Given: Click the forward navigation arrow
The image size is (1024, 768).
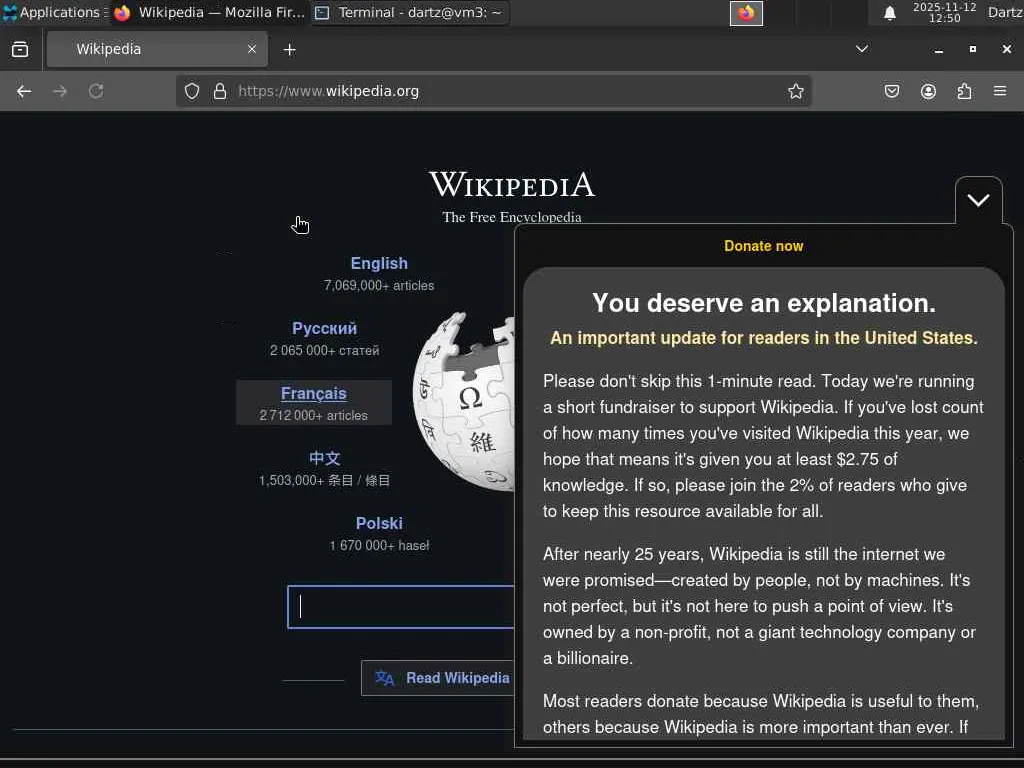Looking at the screenshot, I should click(59, 91).
